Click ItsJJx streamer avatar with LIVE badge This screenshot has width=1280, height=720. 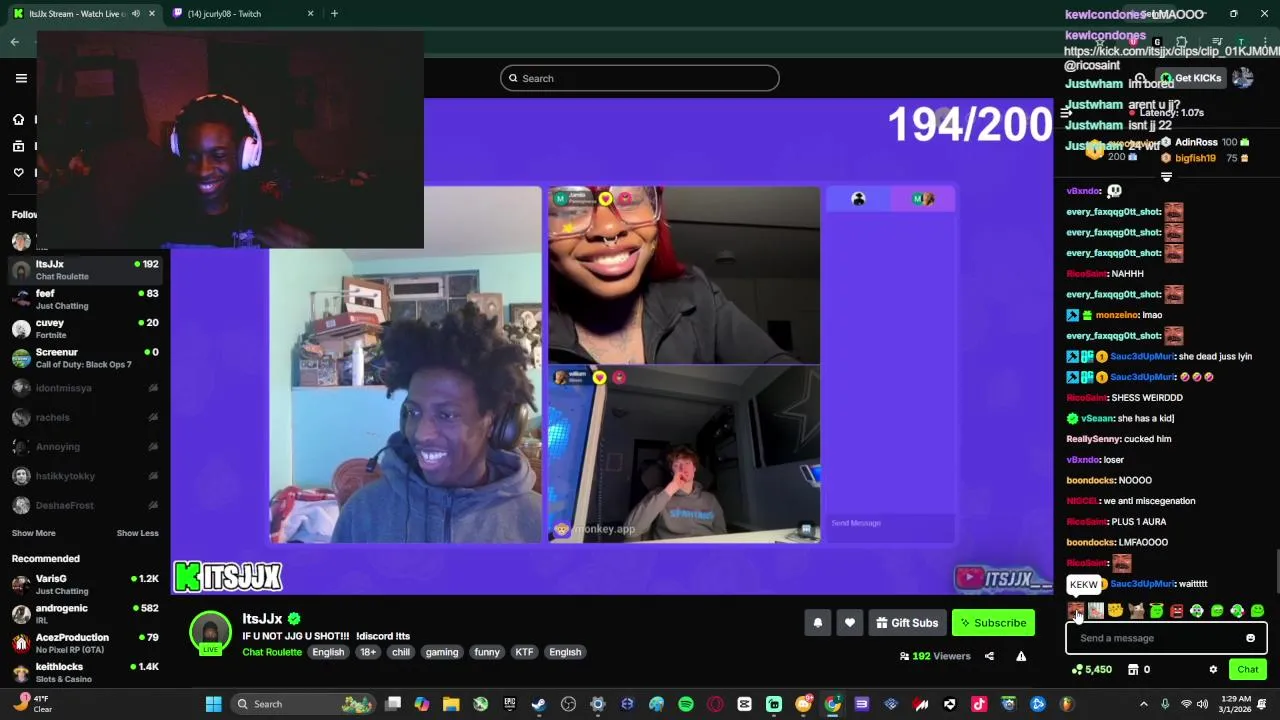[x=210, y=633]
